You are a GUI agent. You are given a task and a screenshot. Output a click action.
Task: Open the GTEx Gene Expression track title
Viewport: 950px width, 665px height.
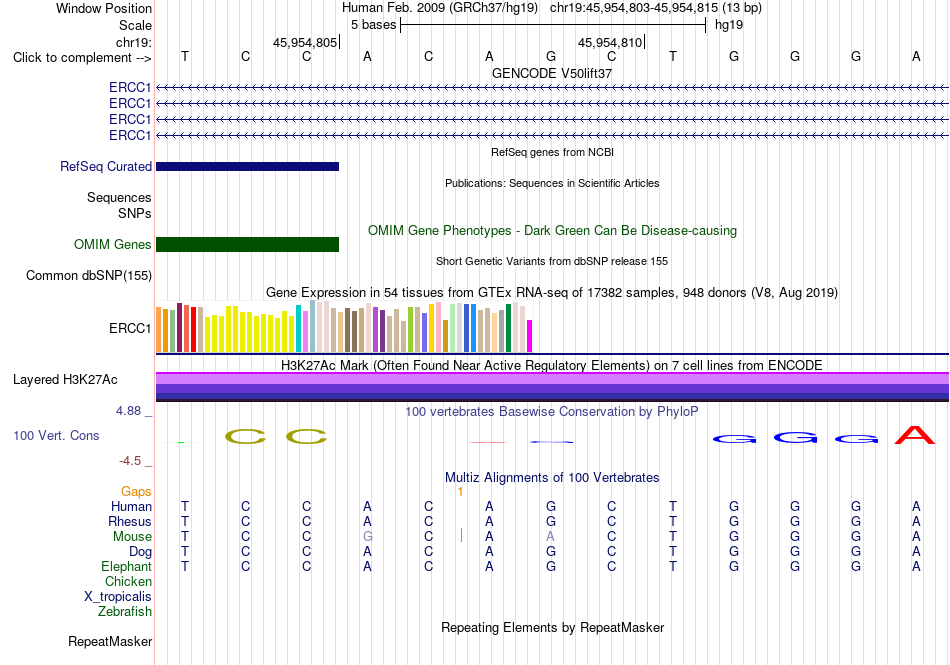pos(552,293)
